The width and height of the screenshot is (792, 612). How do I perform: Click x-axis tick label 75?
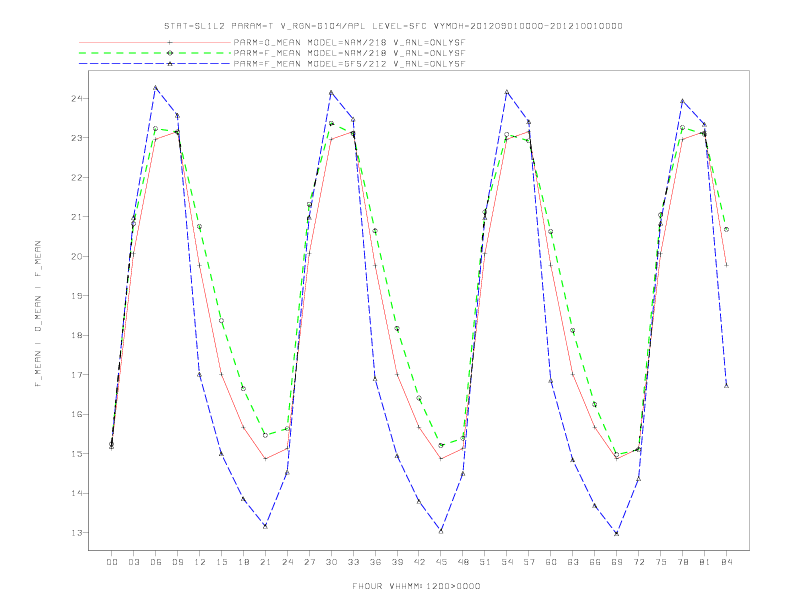pos(661,562)
